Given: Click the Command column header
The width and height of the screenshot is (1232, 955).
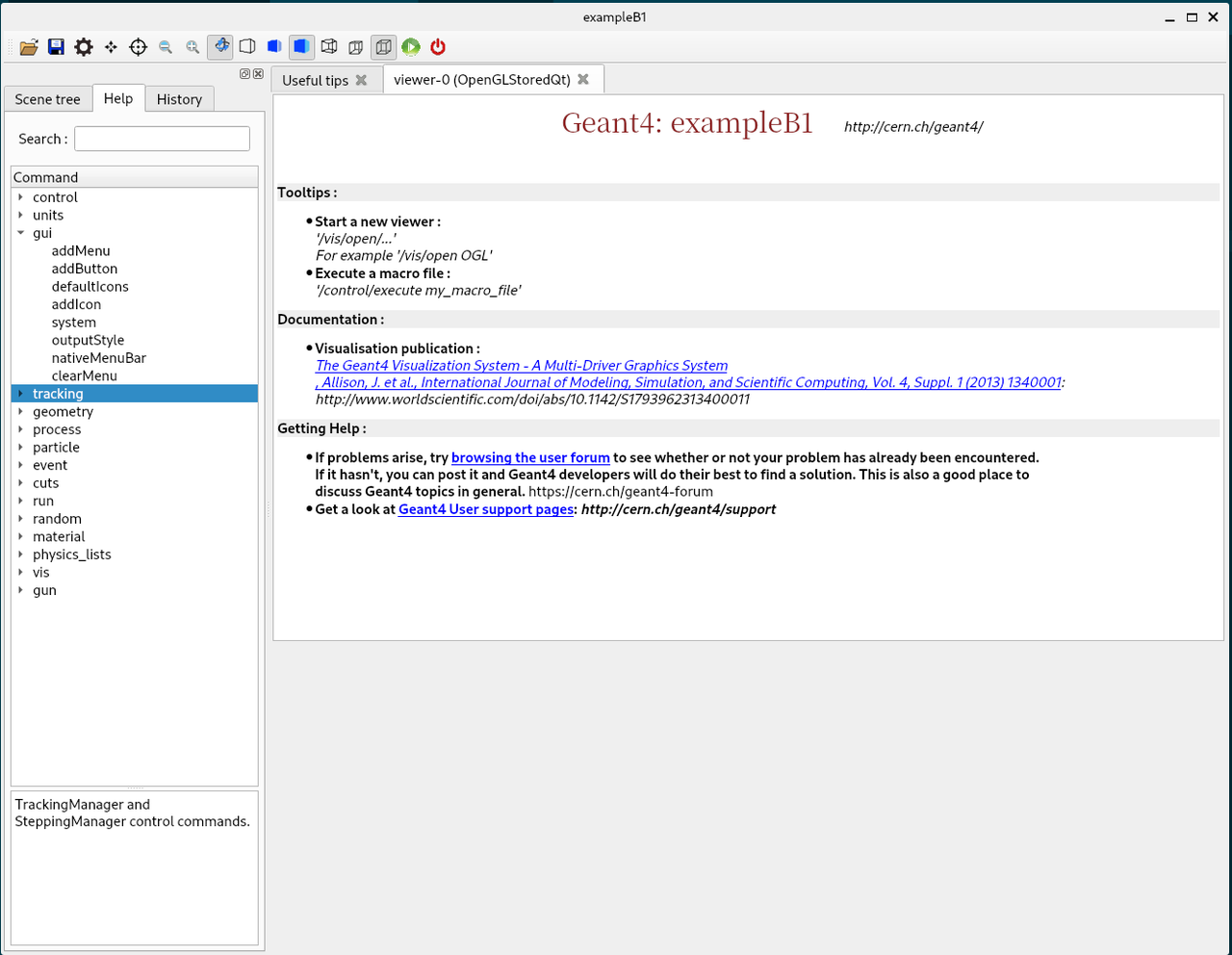Looking at the screenshot, I should [x=135, y=177].
